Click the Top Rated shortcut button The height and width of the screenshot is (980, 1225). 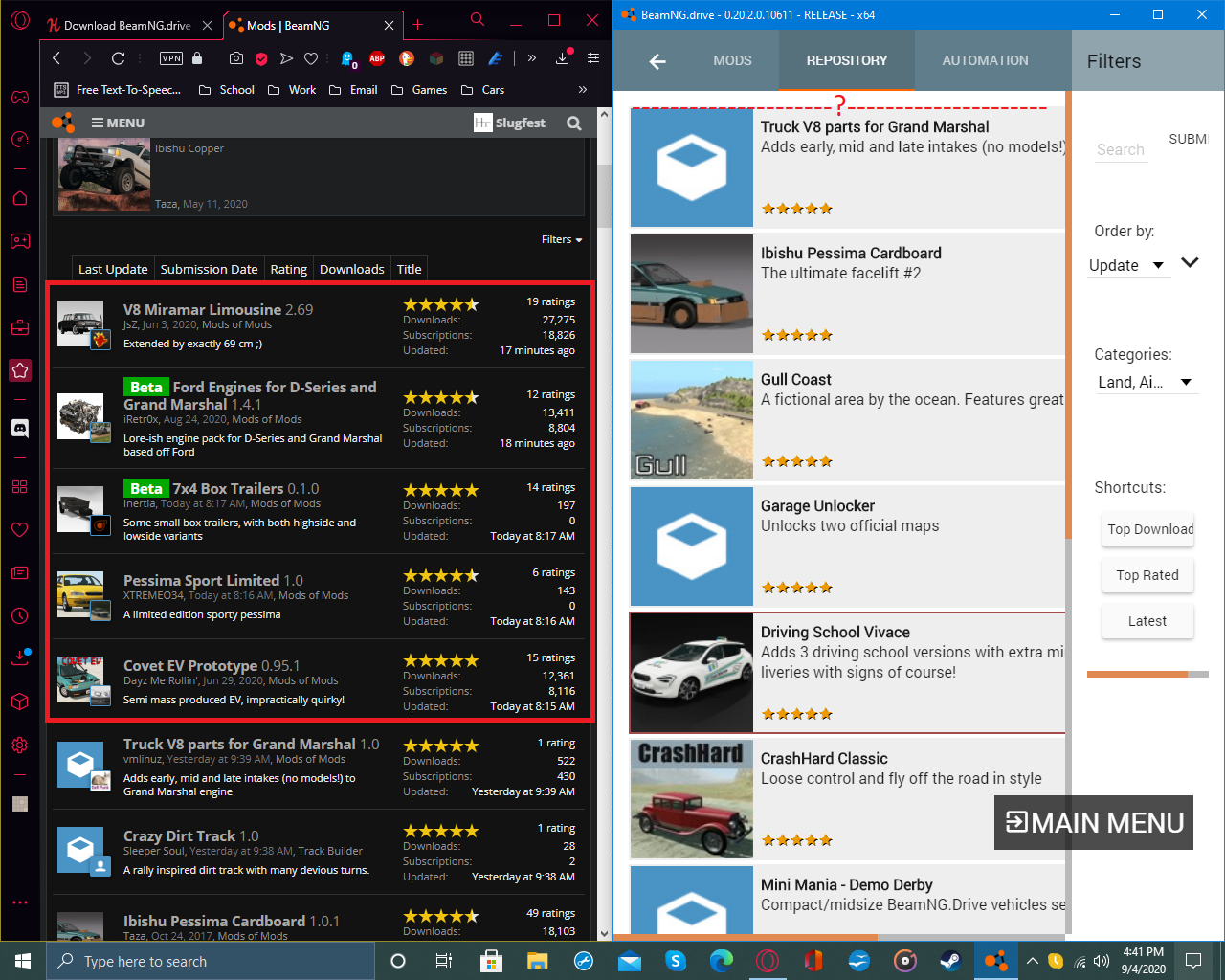(1147, 575)
